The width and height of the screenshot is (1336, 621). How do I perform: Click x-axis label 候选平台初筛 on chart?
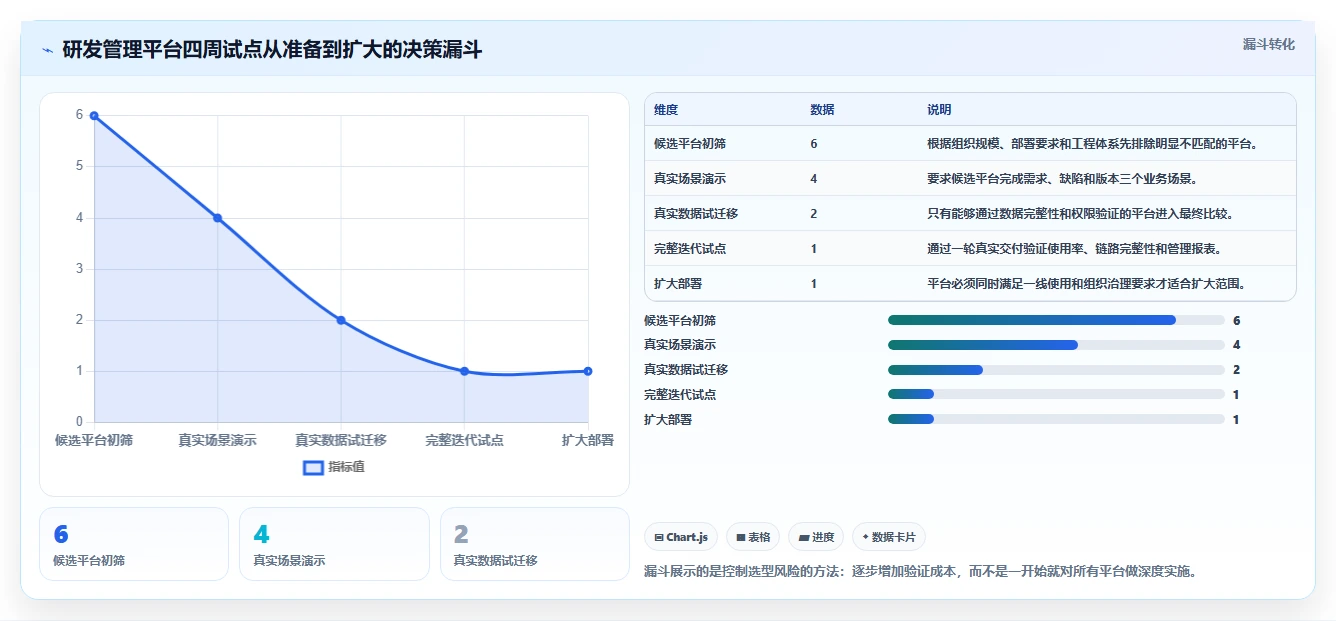tap(94, 440)
